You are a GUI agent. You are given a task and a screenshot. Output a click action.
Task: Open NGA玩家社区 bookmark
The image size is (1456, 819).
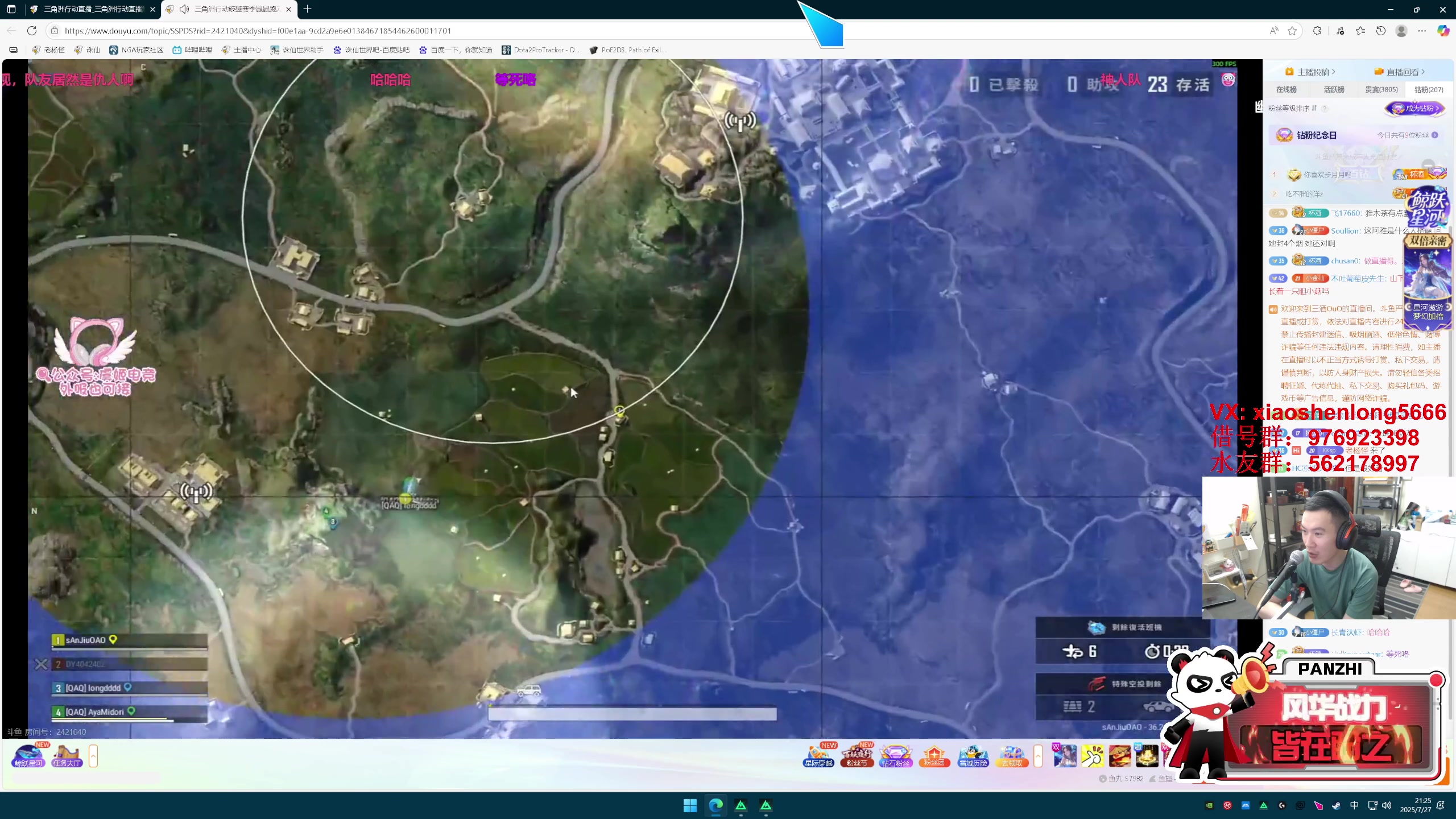point(136,50)
